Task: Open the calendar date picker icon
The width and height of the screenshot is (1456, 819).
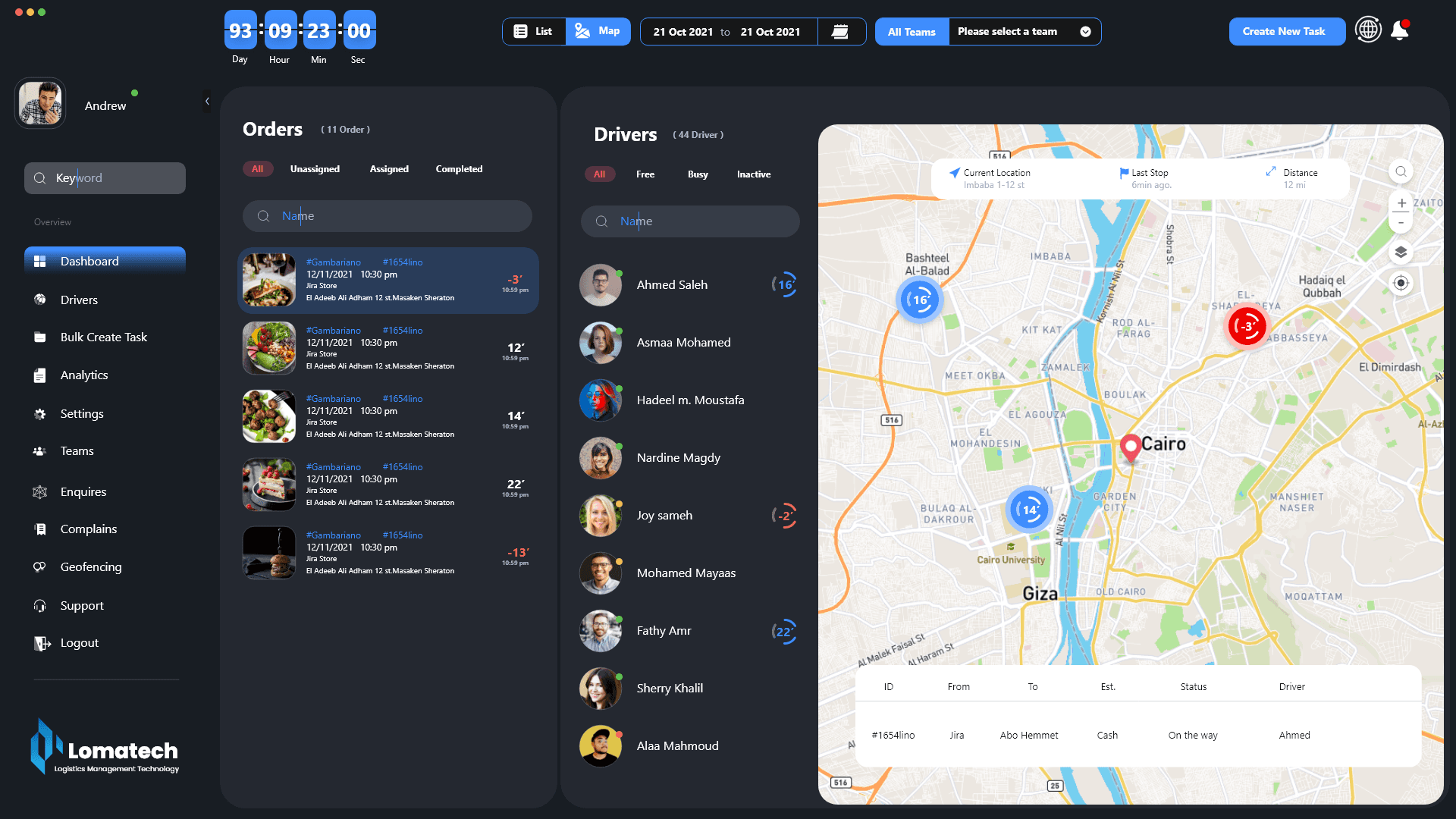Action: pyautogui.click(x=840, y=32)
